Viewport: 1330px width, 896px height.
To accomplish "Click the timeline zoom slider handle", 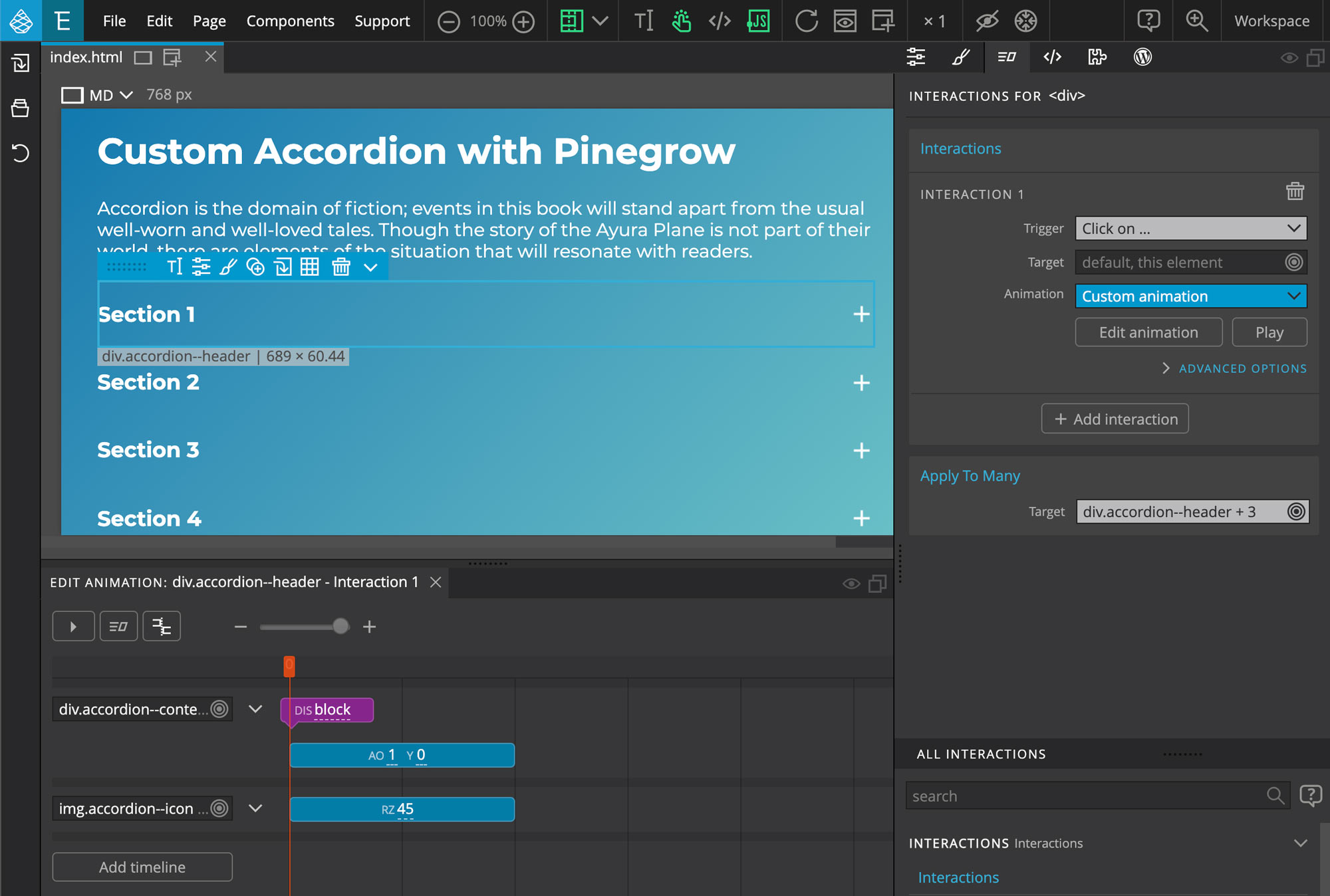I will tap(340, 626).
